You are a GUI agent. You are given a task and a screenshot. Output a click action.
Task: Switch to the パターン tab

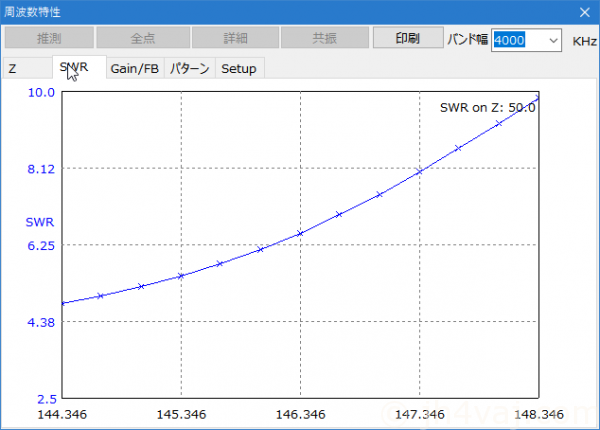pos(190,69)
